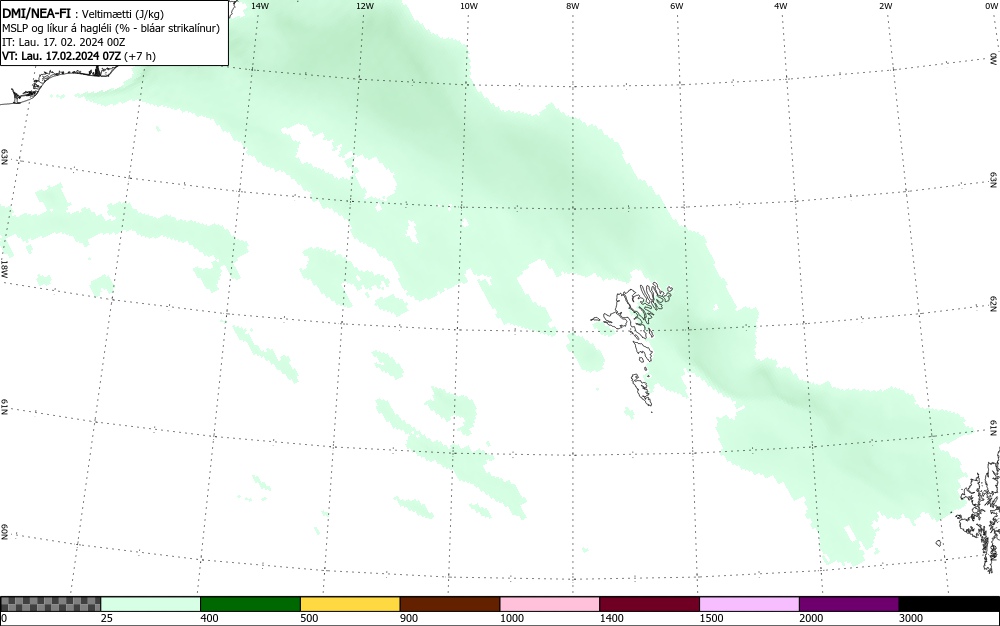Click the DMI/NEA-FI title text

tap(36, 13)
